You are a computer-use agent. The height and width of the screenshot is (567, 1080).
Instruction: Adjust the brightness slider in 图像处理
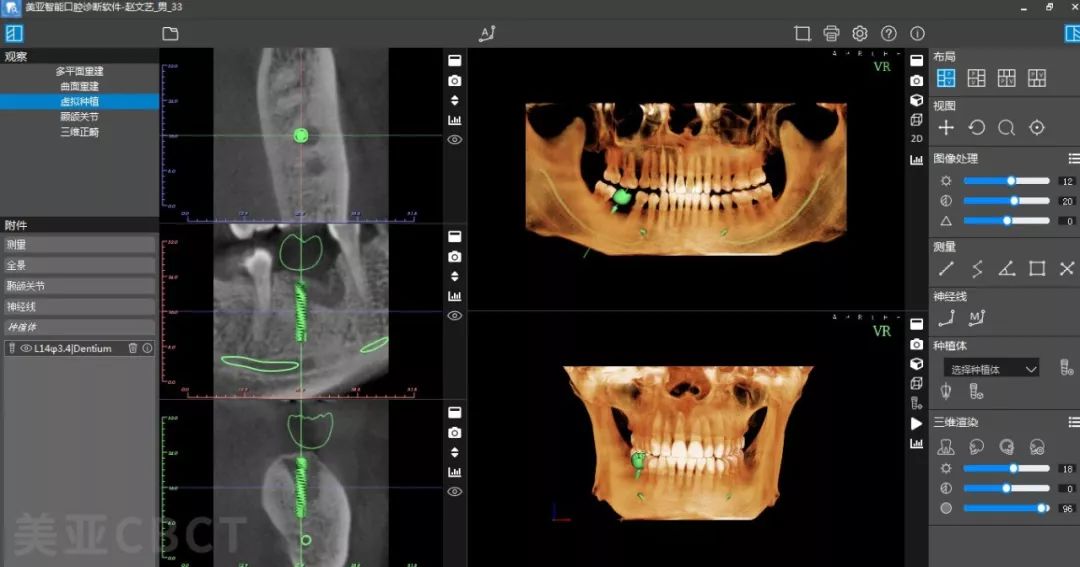[x=1006, y=181]
